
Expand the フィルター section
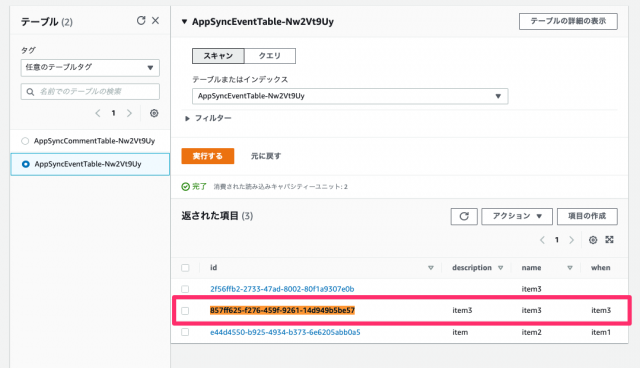(x=208, y=118)
